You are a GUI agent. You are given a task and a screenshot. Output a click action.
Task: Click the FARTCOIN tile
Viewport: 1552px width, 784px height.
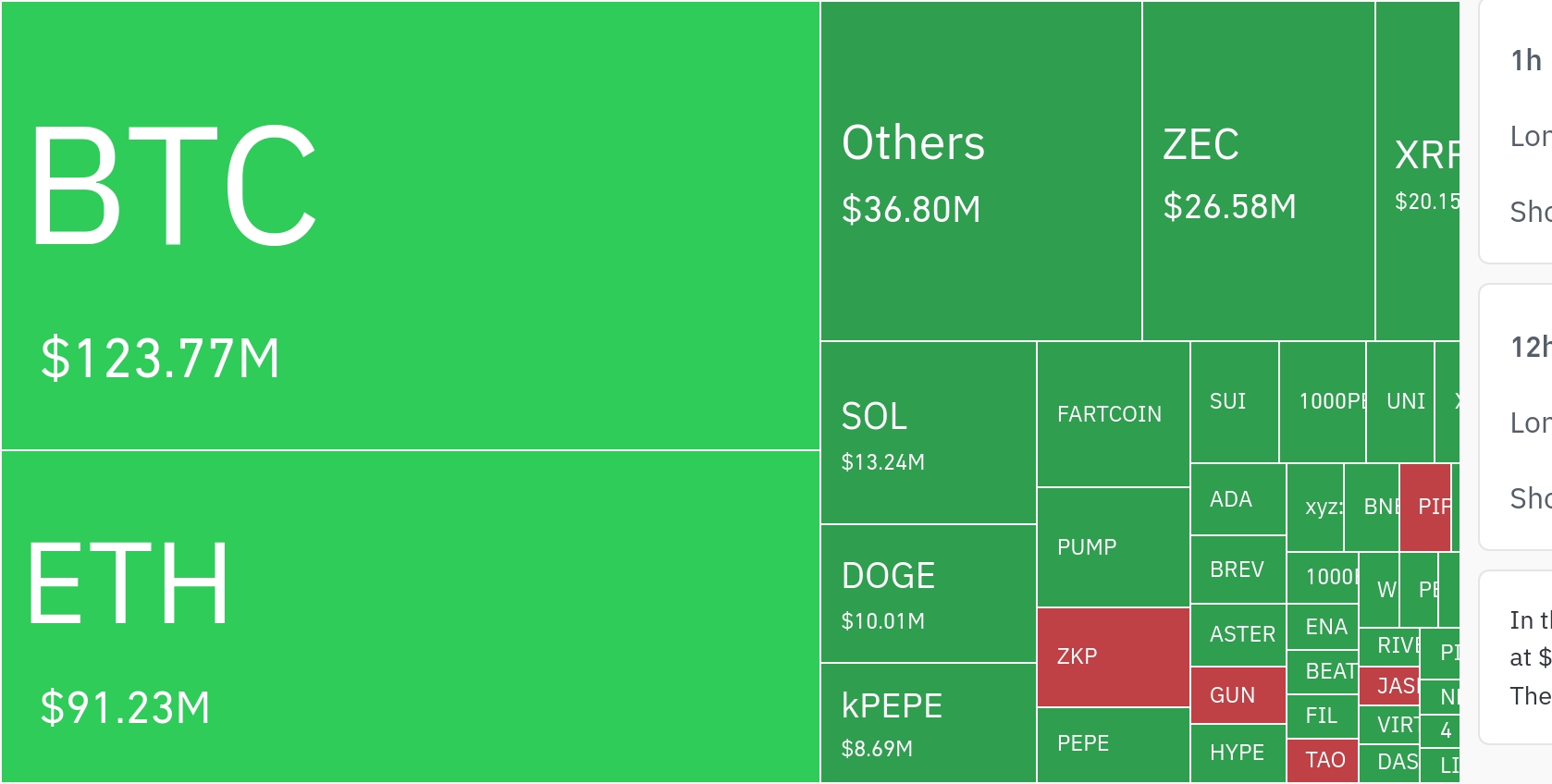tap(1113, 414)
